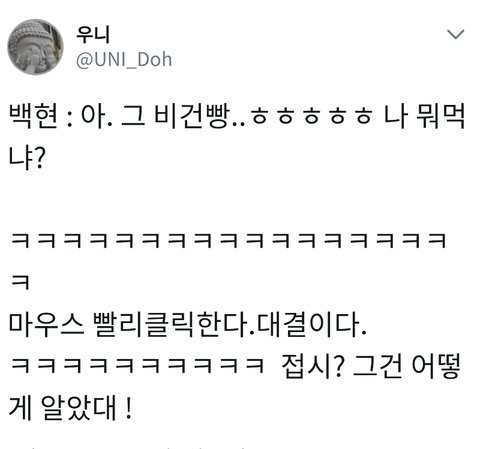Select the ㅎㅎㅎㅎㅎ laughter characters
Screen dimensions: 480x449
tap(311, 118)
